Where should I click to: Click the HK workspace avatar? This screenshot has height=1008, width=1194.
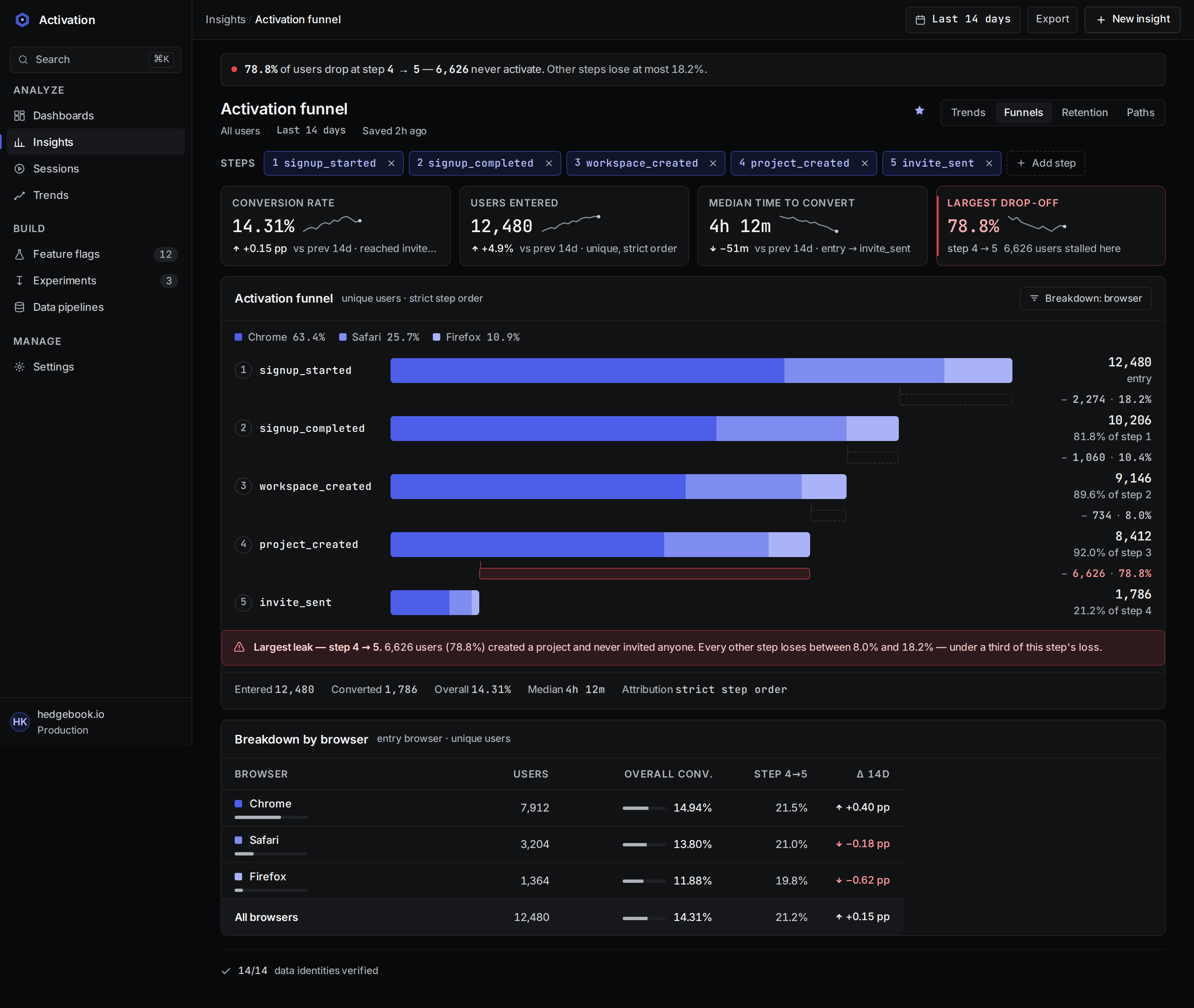tap(20, 722)
